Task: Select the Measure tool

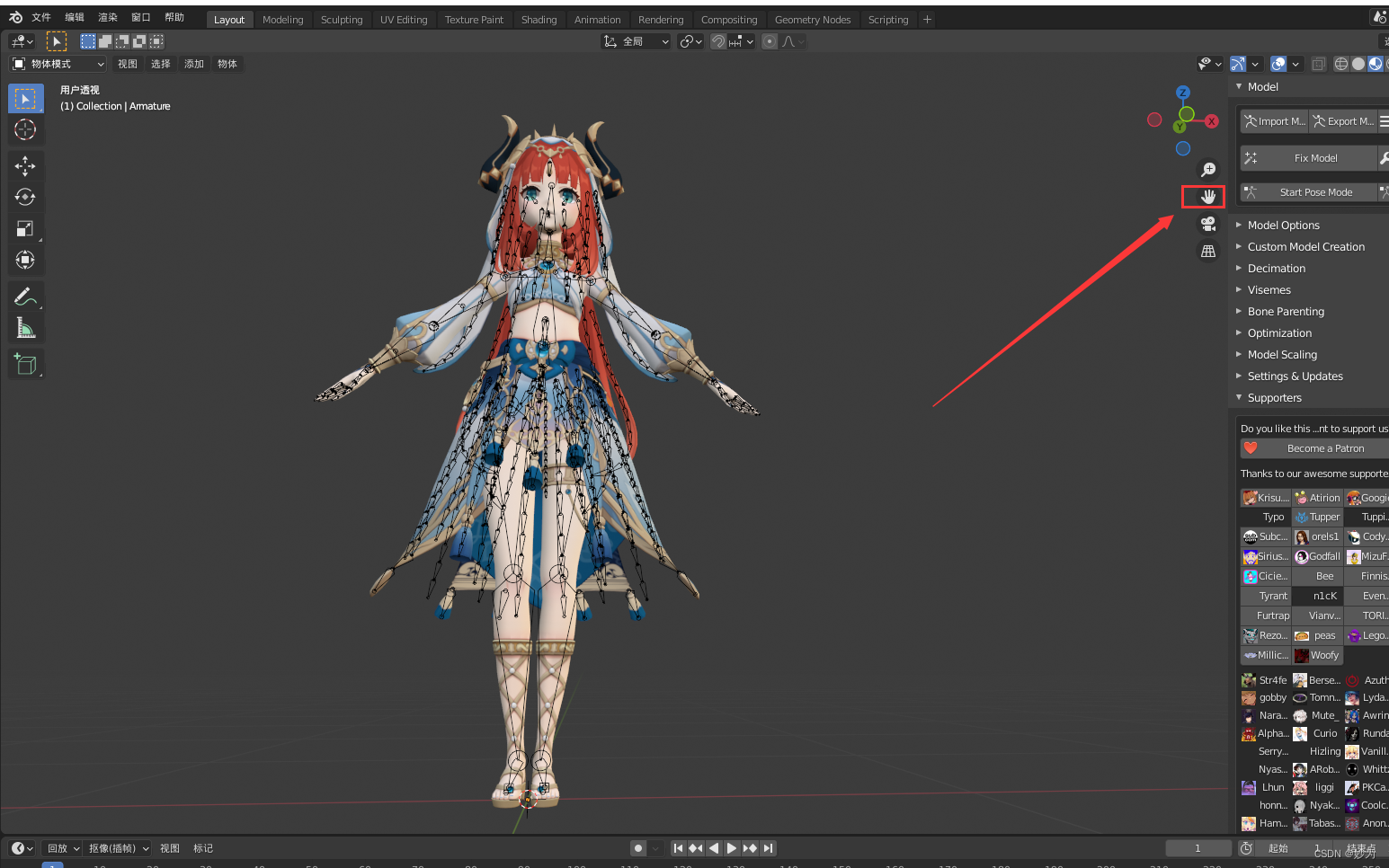Action: tap(25, 328)
